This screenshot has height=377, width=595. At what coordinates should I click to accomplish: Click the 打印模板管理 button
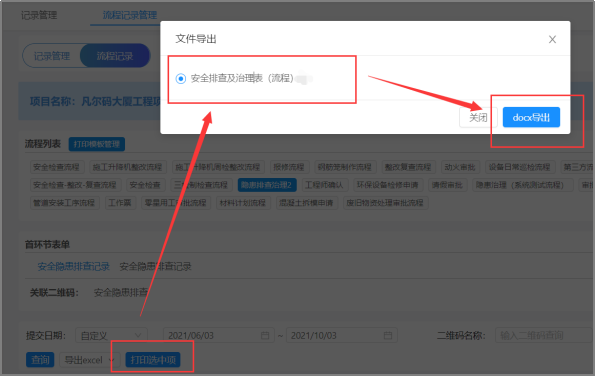(x=96, y=144)
